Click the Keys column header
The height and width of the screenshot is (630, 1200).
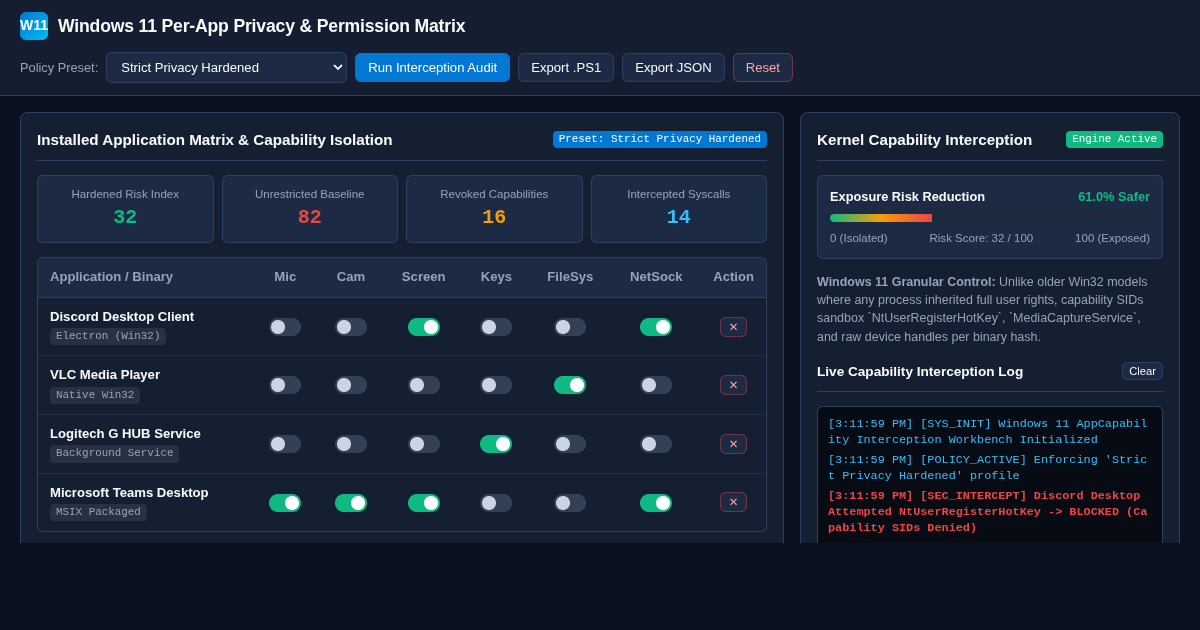496,277
